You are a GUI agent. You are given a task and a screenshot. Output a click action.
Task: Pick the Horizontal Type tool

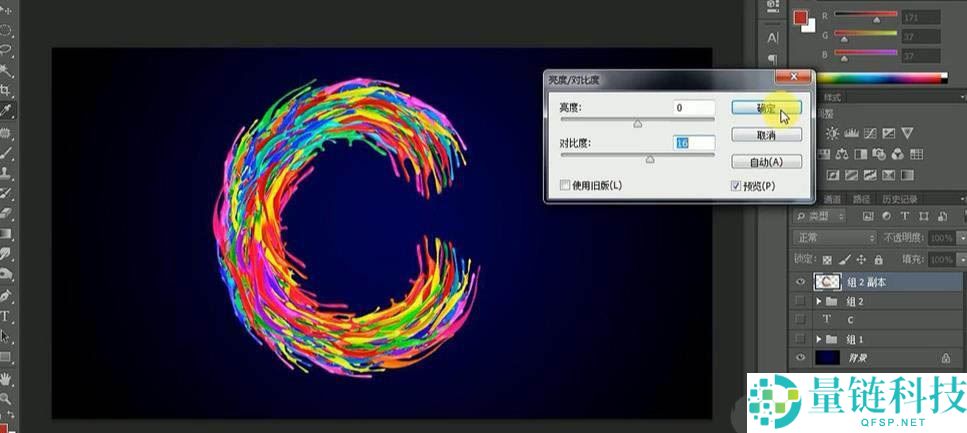point(5,316)
